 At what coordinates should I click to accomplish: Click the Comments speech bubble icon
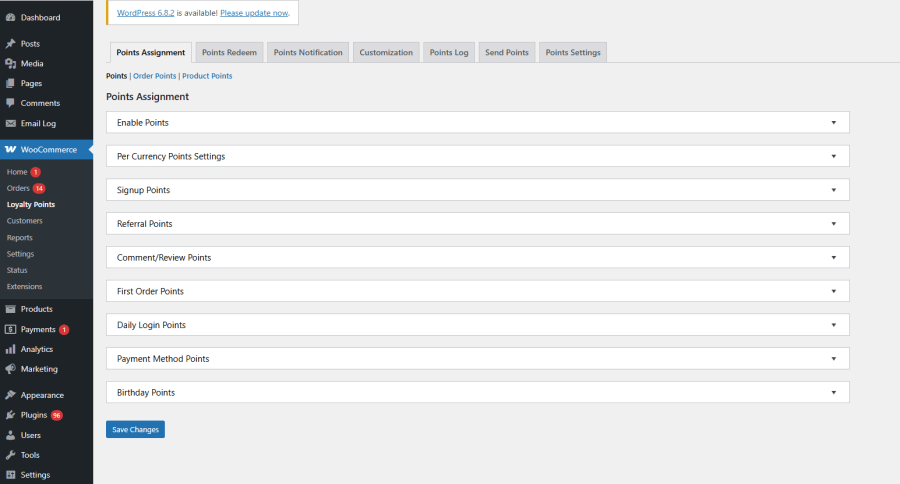(10, 103)
